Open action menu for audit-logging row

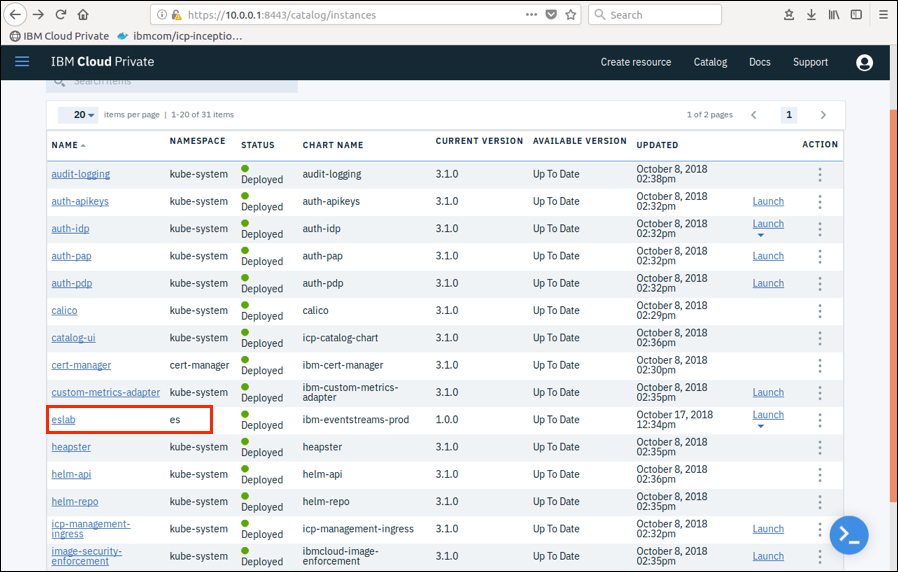pos(820,175)
